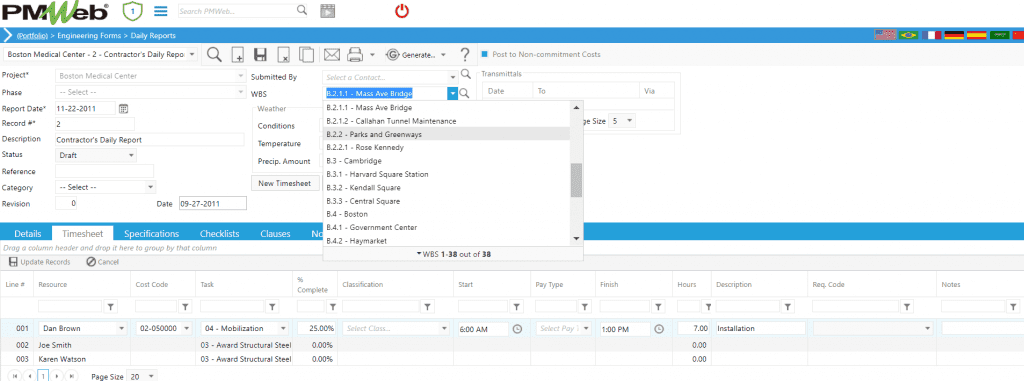Image resolution: width=1024 pixels, height=381 pixels.
Task: Open the 04 - Mobilization task dropdown
Action: coord(283,329)
